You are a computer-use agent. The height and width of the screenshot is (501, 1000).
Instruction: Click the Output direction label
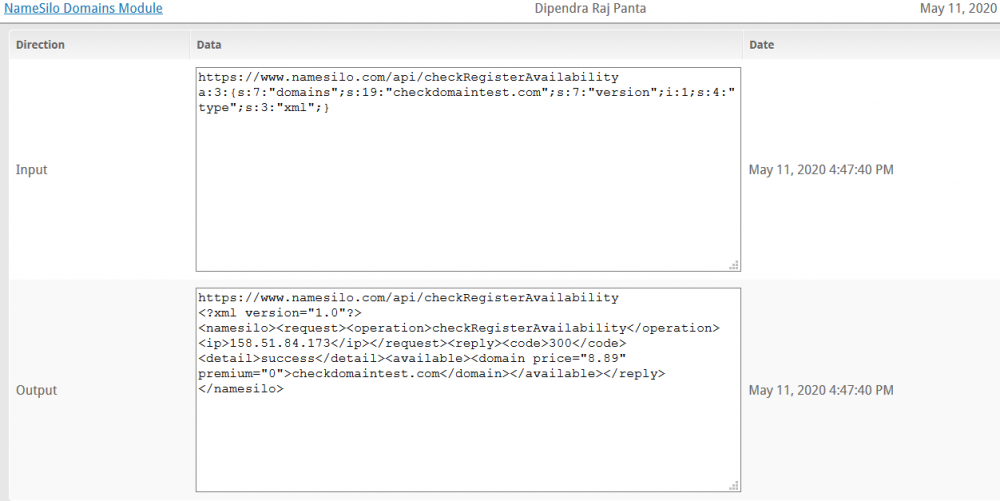tap(36, 390)
